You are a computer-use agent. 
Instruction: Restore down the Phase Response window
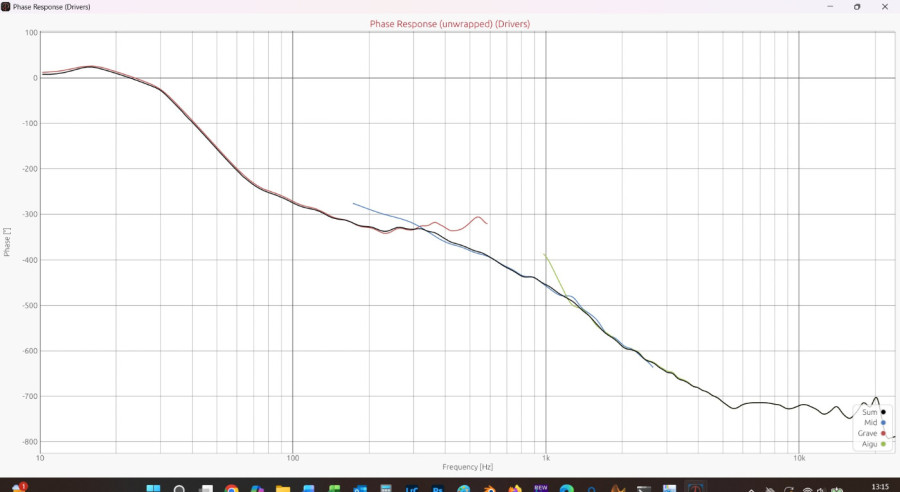(x=857, y=6)
